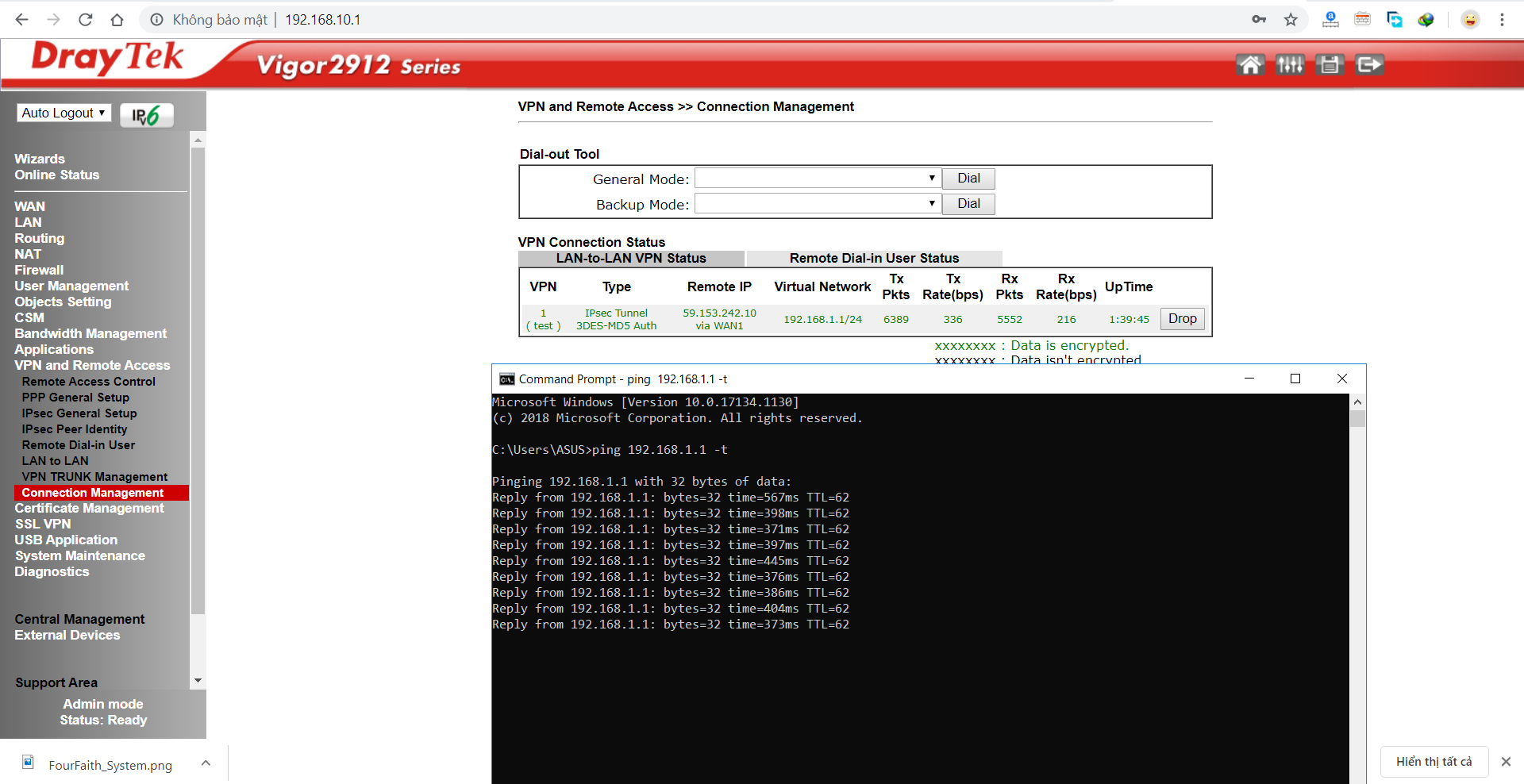The image size is (1524, 784).
Task: Click the sidebar scroll down arrow
Action: [x=198, y=681]
